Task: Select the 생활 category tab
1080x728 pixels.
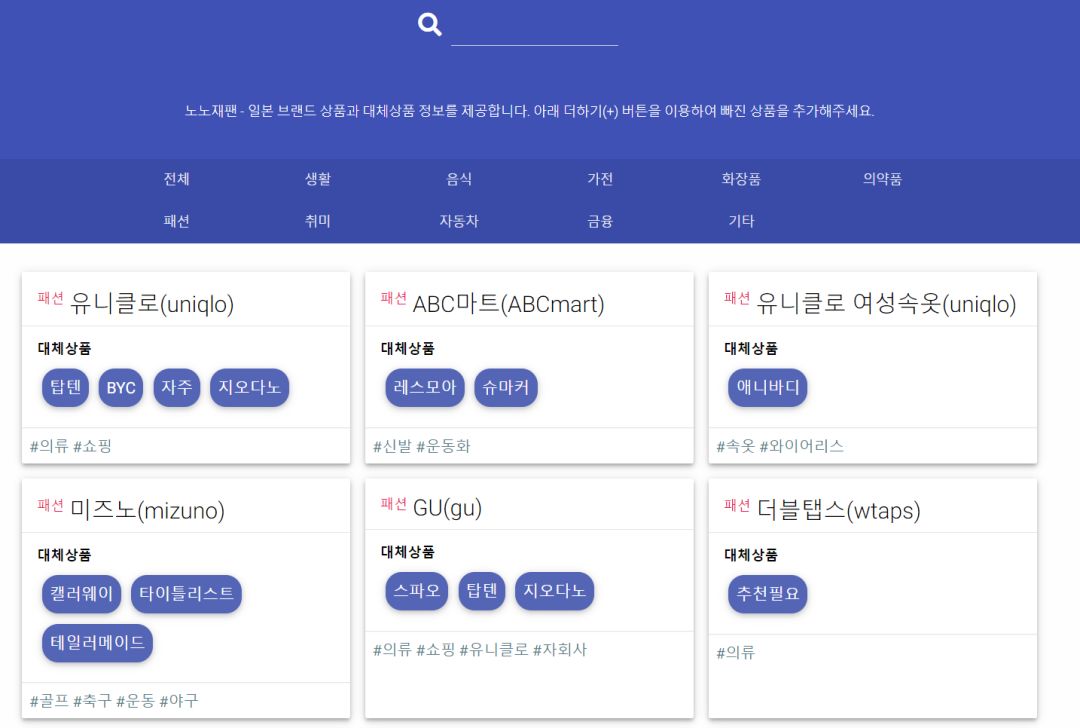Action: tap(318, 179)
